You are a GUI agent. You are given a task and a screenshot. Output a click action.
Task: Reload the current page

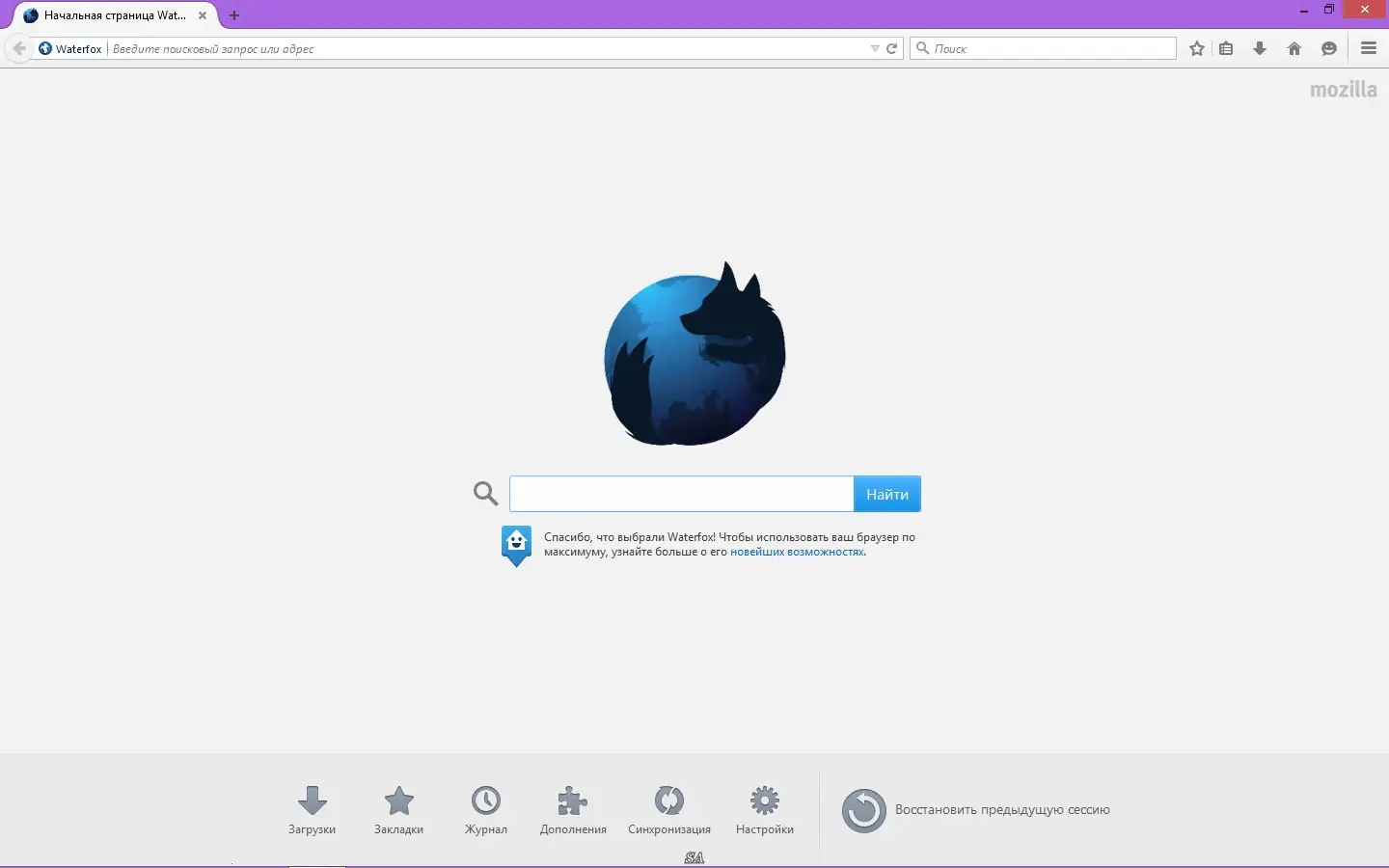pos(892,48)
